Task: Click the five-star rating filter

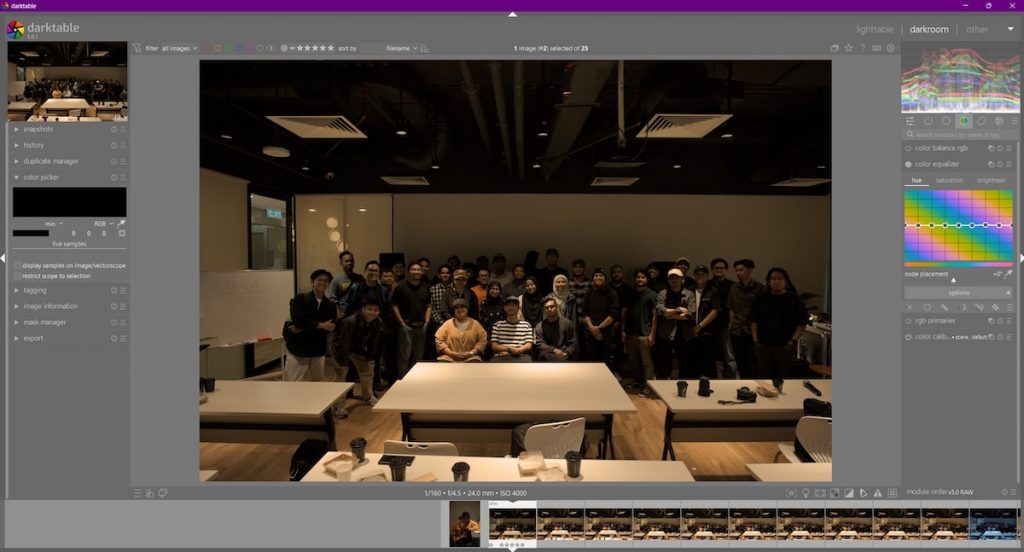Action: [330, 48]
